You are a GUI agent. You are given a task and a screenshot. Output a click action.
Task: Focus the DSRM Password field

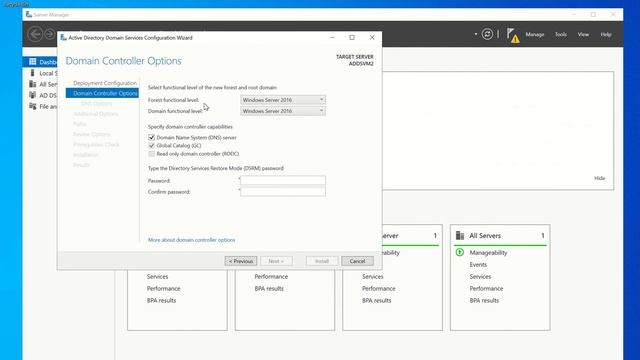(283, 180)
